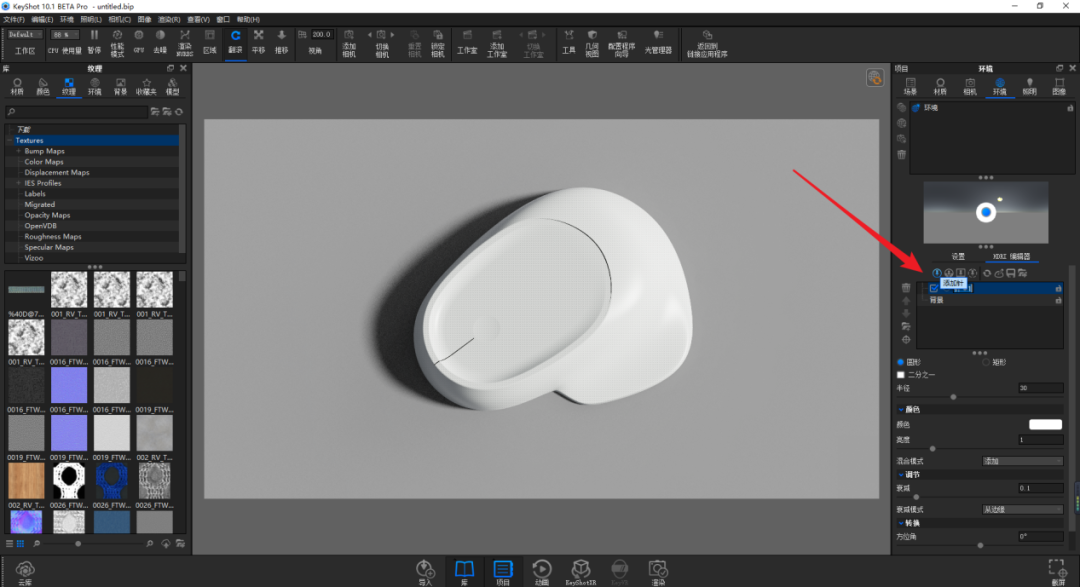Toggle the selected pin's visibility checkbox
The width and height of the screenshot is (1080, 587).
click(x=934, y=289)
